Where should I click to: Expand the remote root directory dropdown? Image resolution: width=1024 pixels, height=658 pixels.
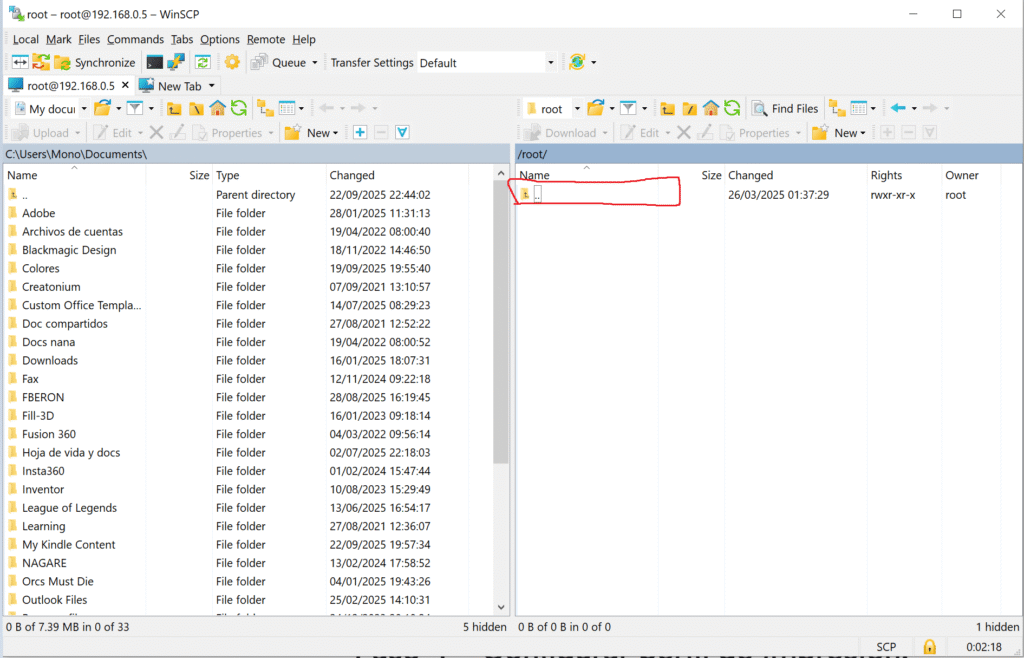[577, 108]
